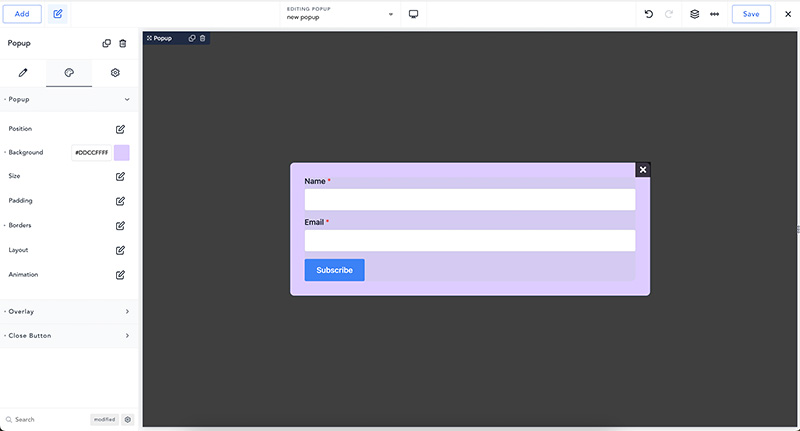Click the Email input field
Image resolution: width=800 pixels, height=431 pixels.
point(470,240)
